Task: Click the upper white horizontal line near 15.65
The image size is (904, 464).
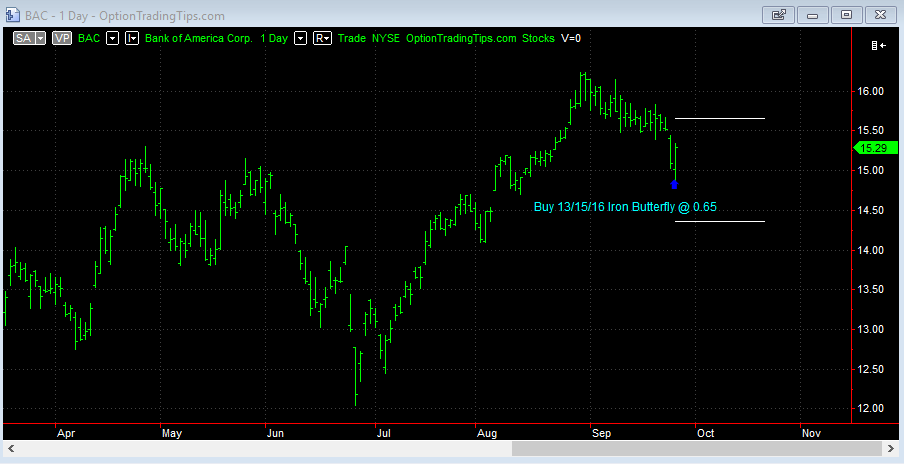Action: (720, 118)
